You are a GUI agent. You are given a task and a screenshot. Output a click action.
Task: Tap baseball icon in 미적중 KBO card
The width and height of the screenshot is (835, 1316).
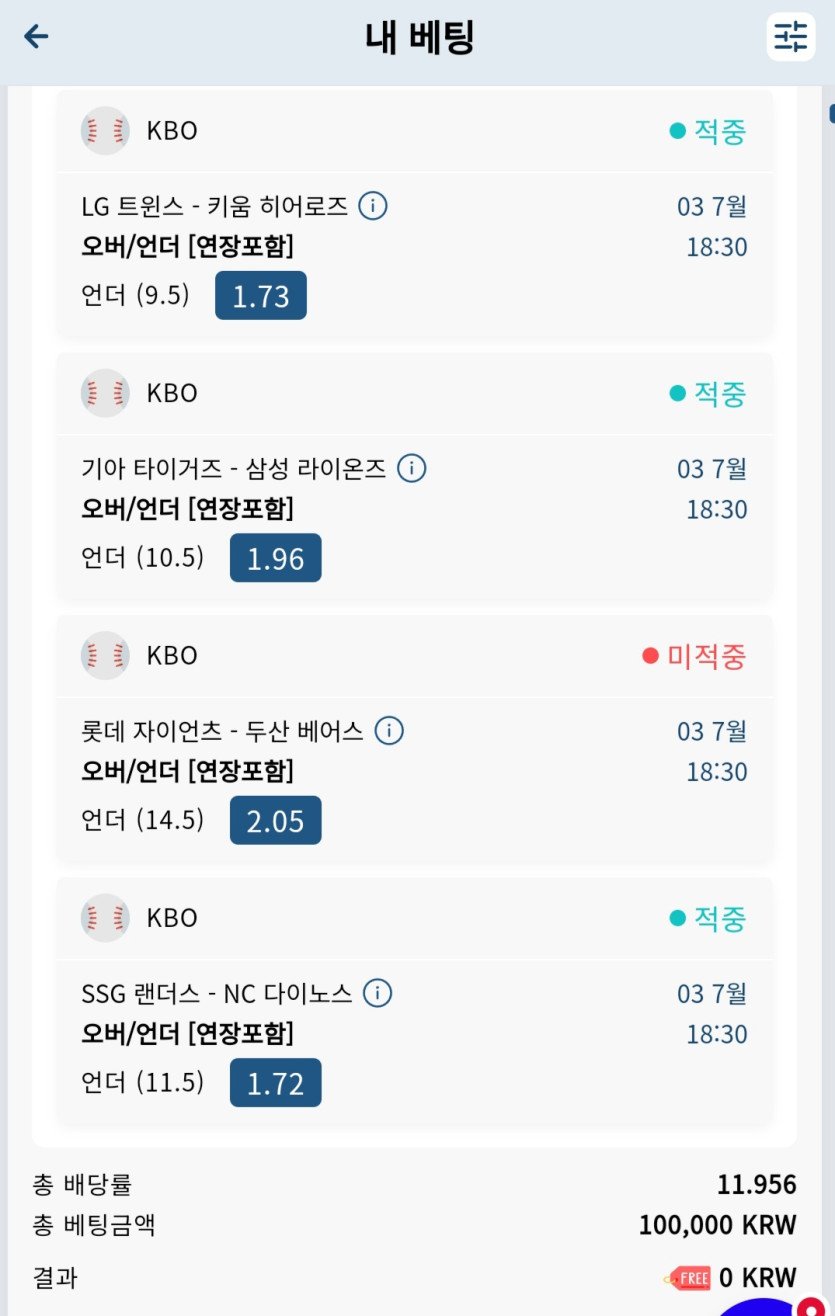click(105, 656)
